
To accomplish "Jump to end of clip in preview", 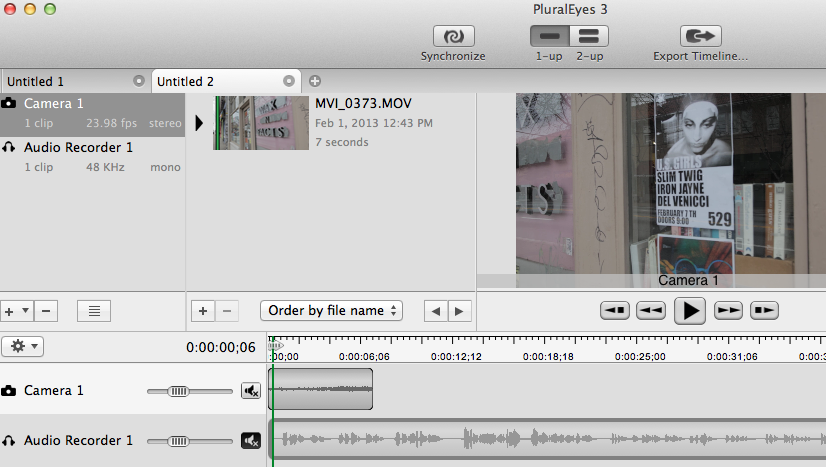I will (x=764, y=311).
